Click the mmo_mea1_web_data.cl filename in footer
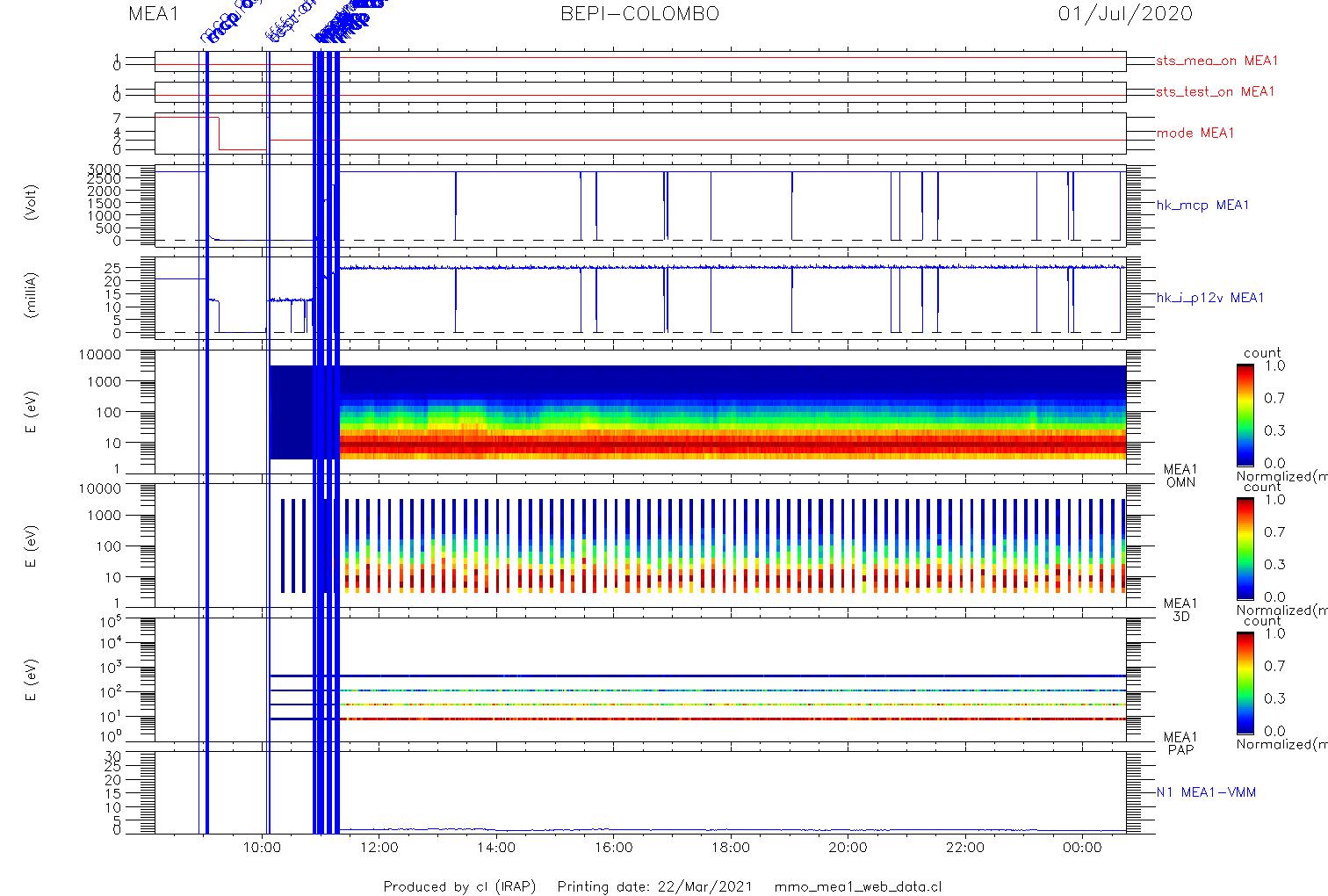Screen dimensions: 1328x896 point(858,886)
